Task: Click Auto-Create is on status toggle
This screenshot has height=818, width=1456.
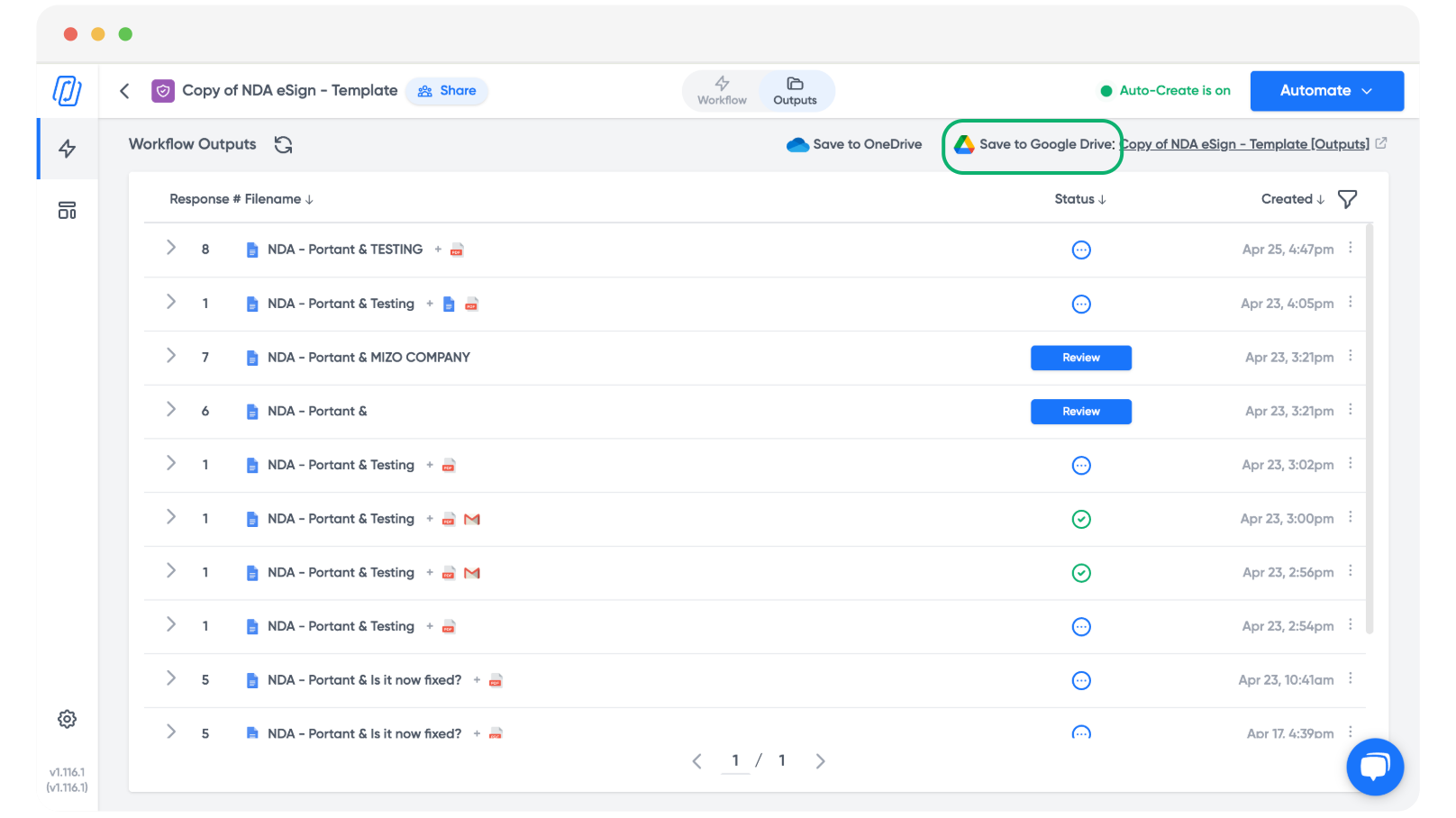Action: [1165, 91]
